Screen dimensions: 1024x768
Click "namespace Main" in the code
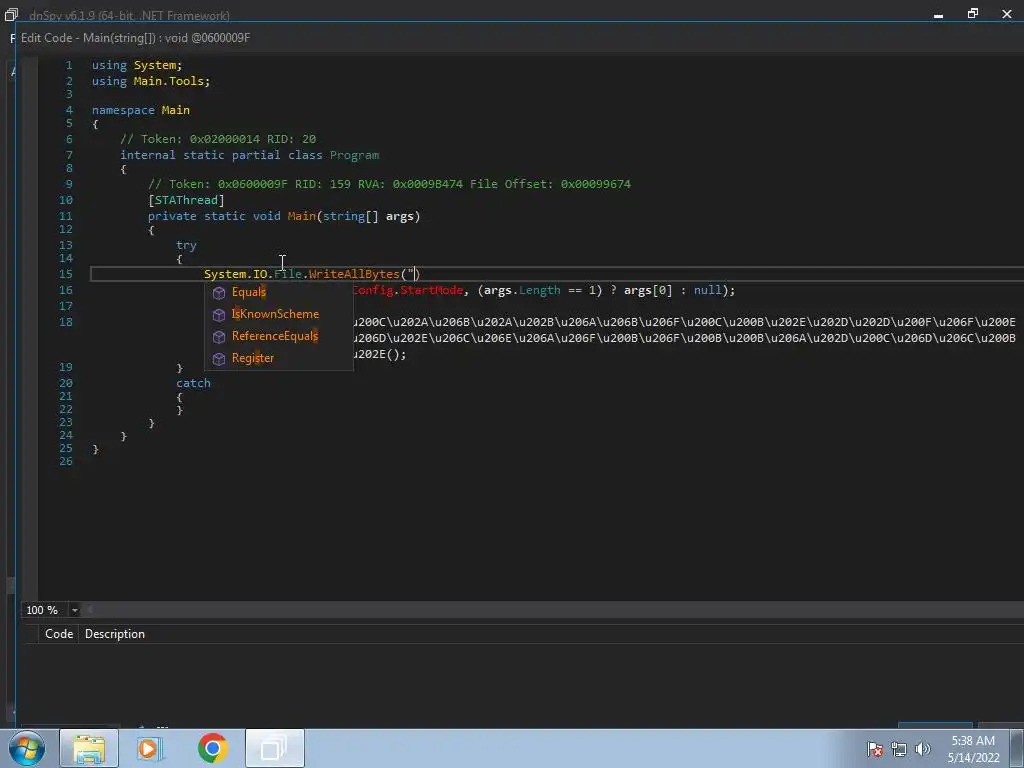coord(140,110)
